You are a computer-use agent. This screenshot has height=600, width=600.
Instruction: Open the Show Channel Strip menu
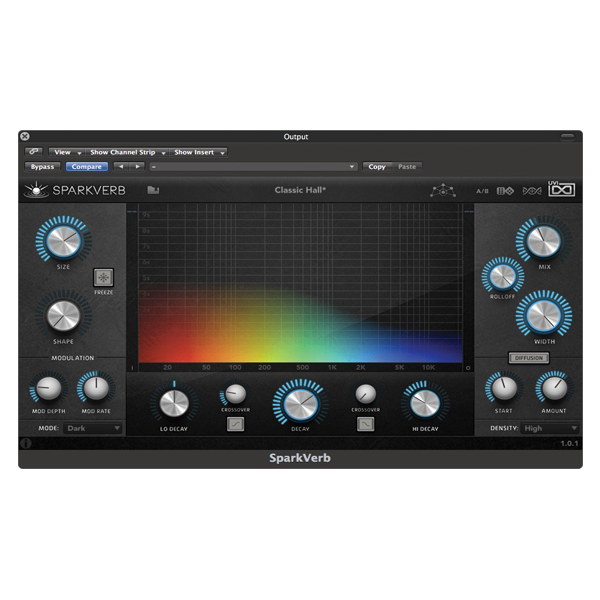tap(127, 152)
